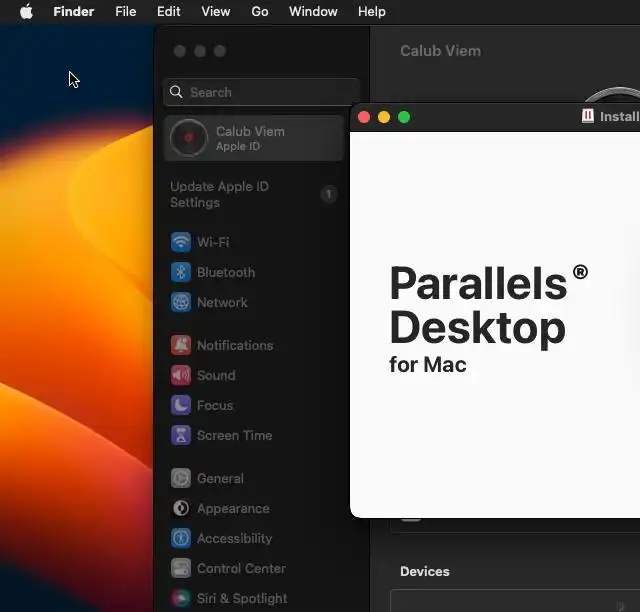
Task: Open the Help menu
Action: [371, 11]
